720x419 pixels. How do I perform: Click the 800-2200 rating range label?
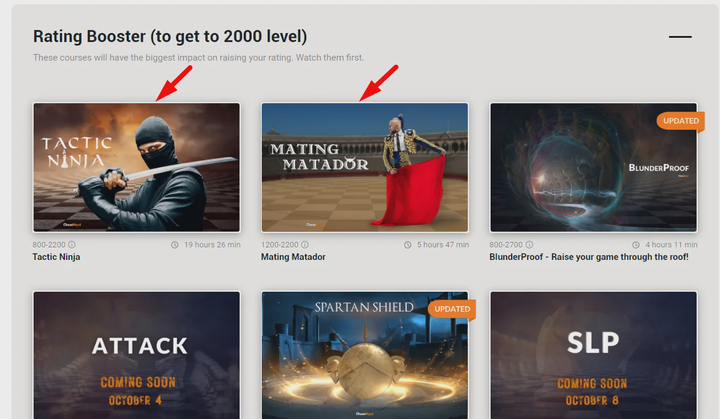[49, 245]
